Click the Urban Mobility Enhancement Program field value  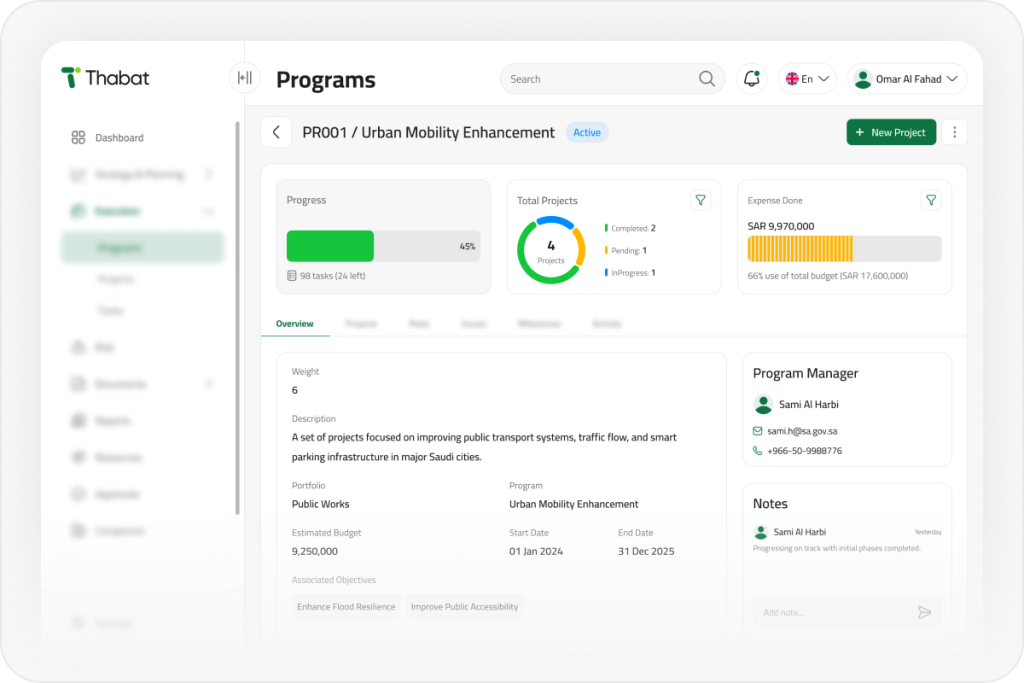tap(574, 504)
